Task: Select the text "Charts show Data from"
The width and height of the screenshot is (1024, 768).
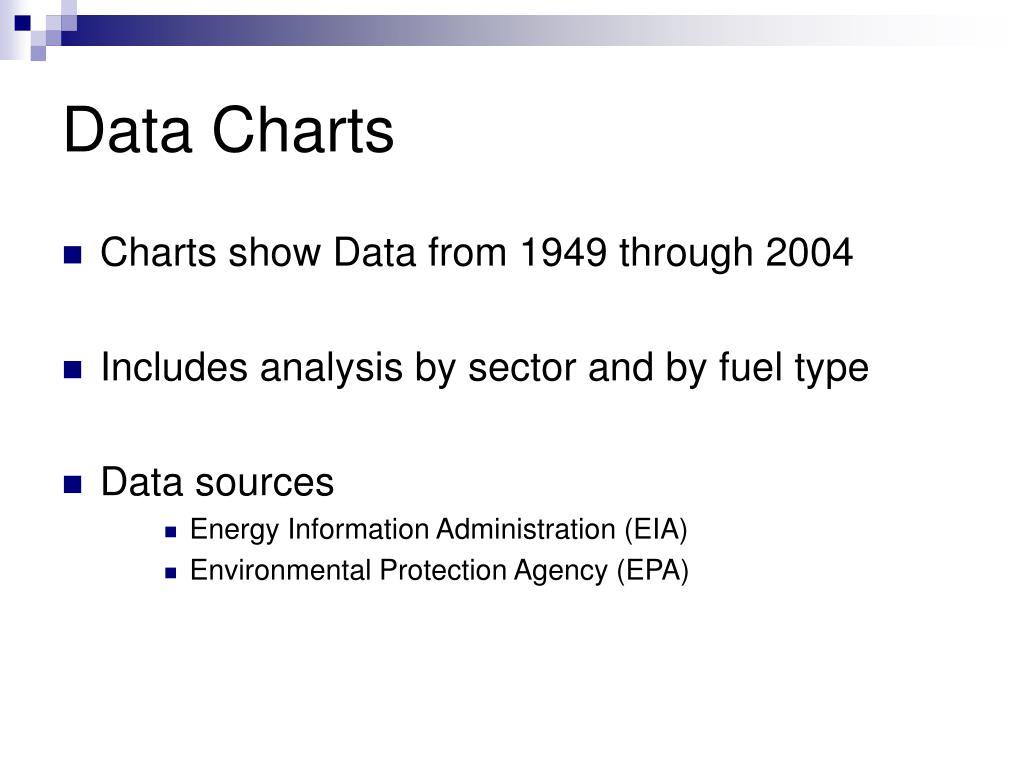Action: 303,252
